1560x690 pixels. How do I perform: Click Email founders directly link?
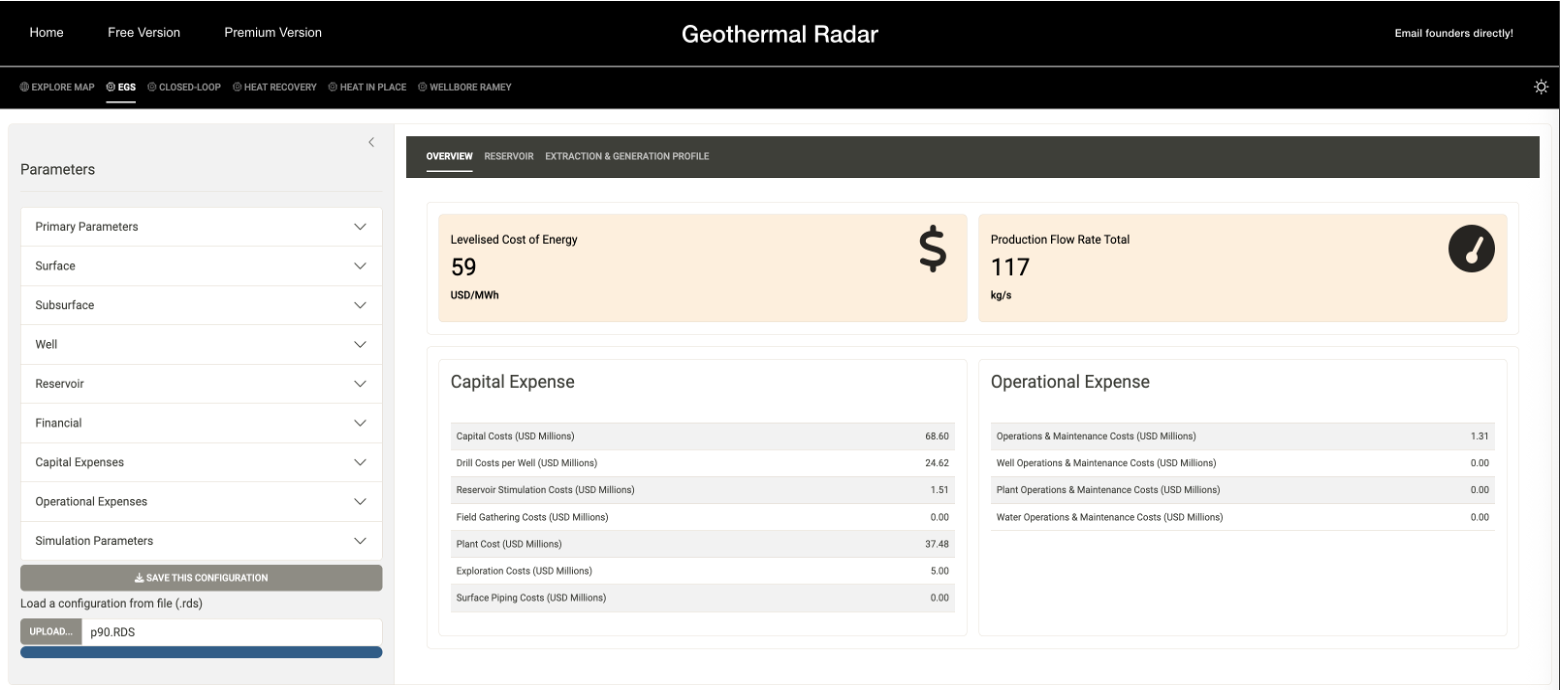click(x=1454, y=33)
